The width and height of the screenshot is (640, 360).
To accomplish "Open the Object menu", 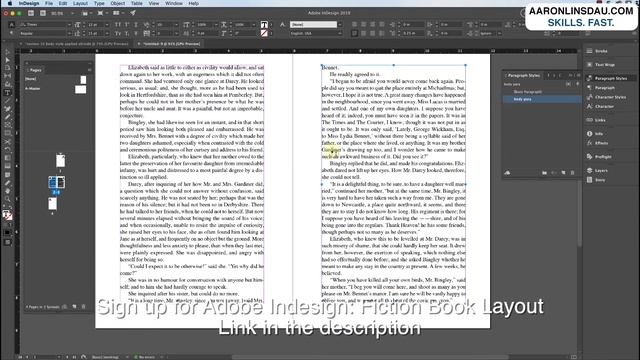I will pyautogui.click(x=118, y=3).
